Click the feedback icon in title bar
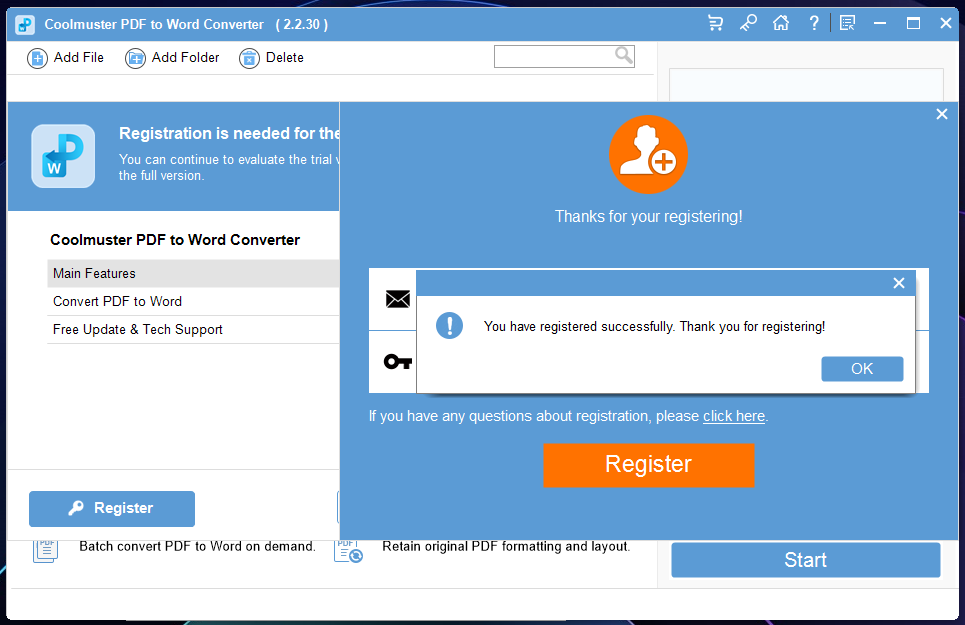The width and height of the screenshot is (965, 625). click(847, 23)
